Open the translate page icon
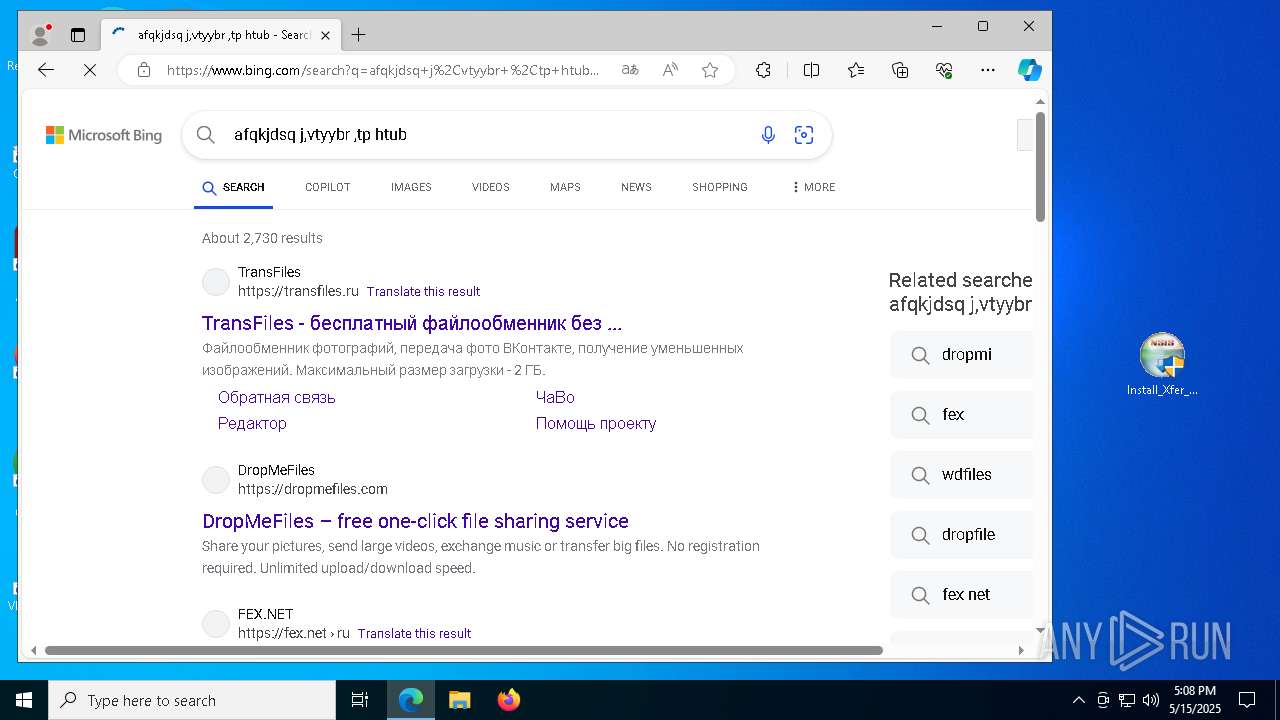 point(630,70)
